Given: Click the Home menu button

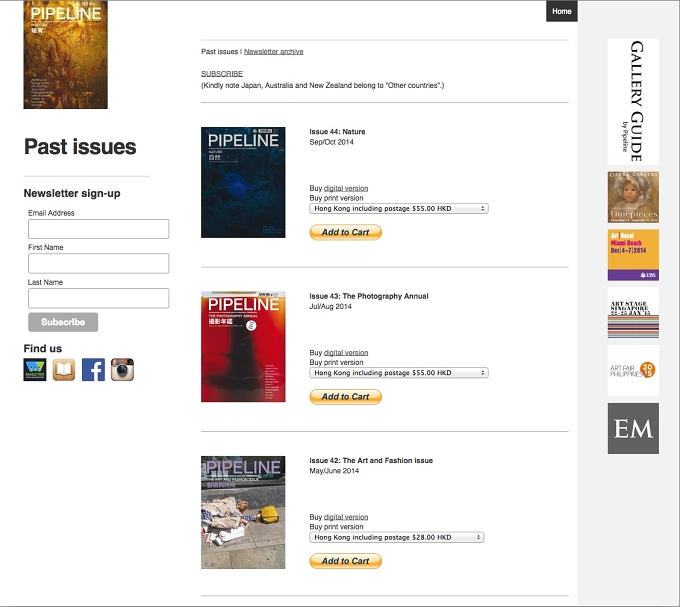Looking at the screenshot, I should pos(562,11).
